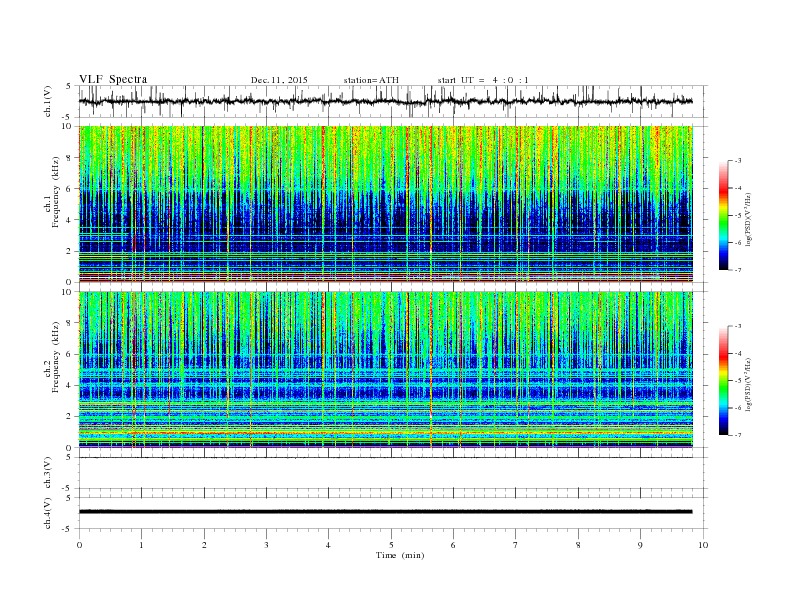
Task: Click the ch.2 spectrogram panel
Action: [x=386, y=369]
